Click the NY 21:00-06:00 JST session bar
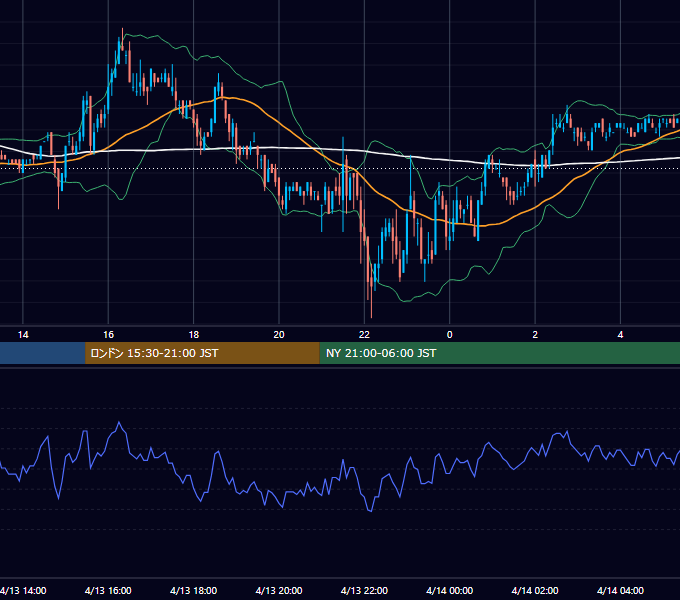680x600 pixels. pos(500,353)
